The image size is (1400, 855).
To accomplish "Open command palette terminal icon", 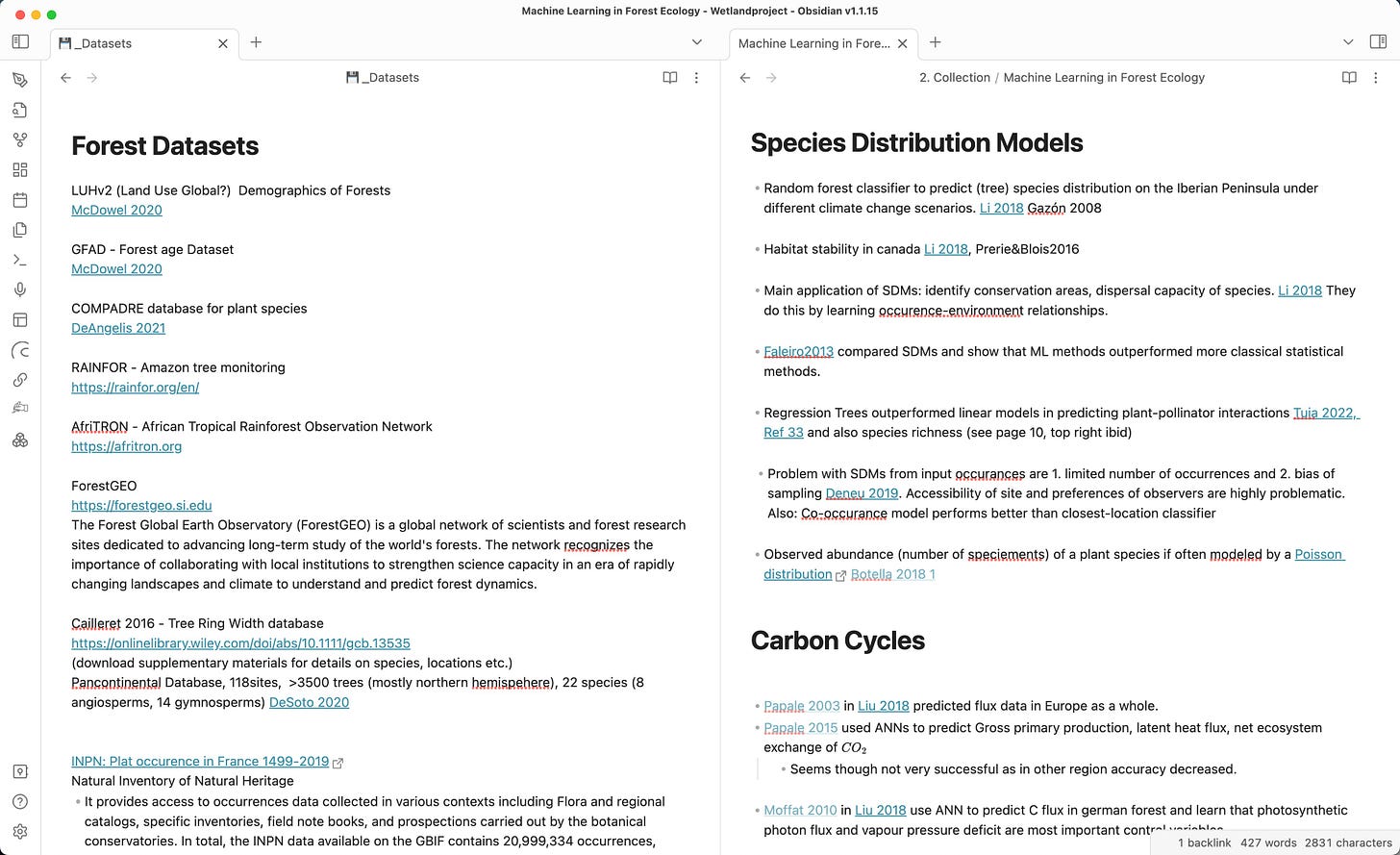I will click(20, 260).
